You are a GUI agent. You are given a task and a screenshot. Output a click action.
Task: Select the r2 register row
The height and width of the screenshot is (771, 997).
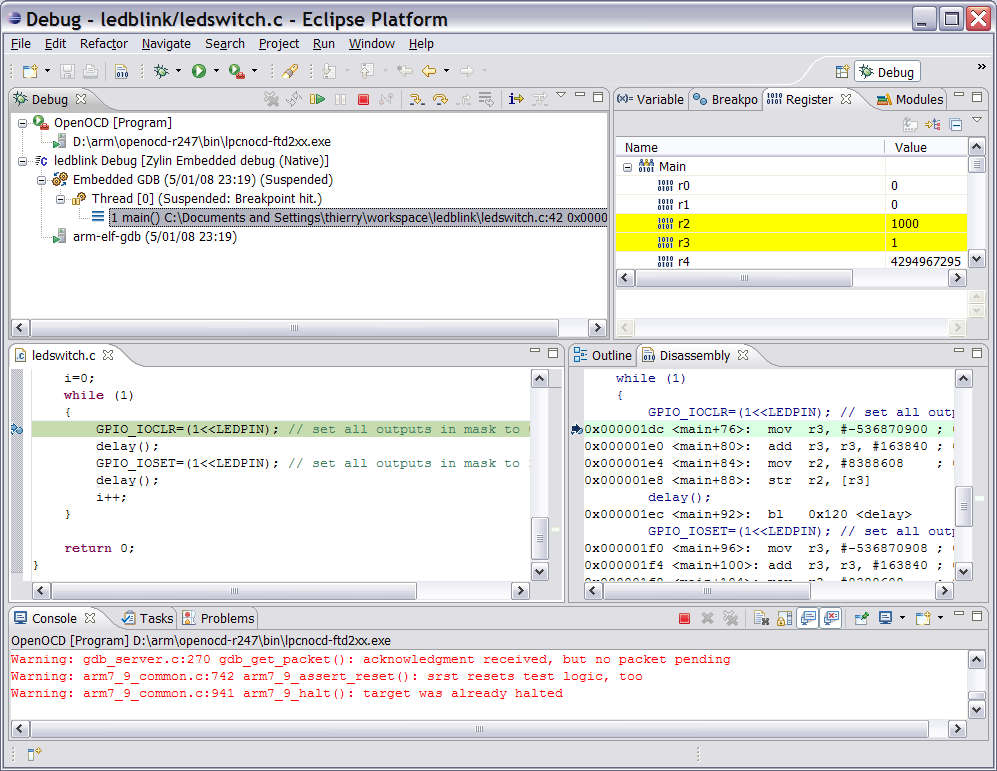tap(792, 224)
